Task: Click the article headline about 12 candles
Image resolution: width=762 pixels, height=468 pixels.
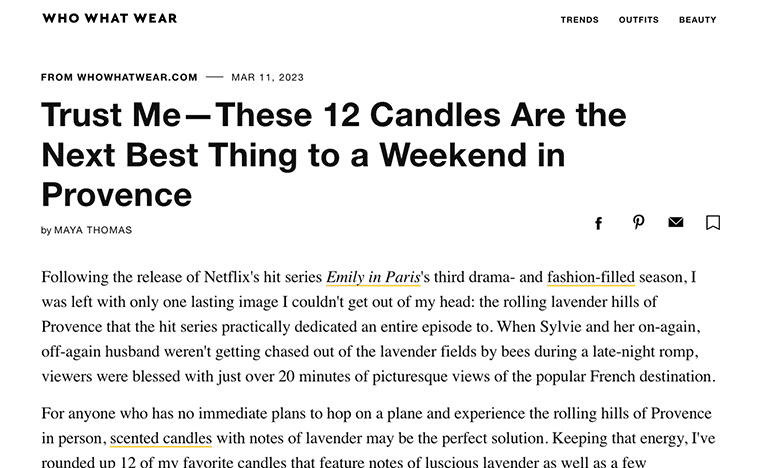Action: 334,155
